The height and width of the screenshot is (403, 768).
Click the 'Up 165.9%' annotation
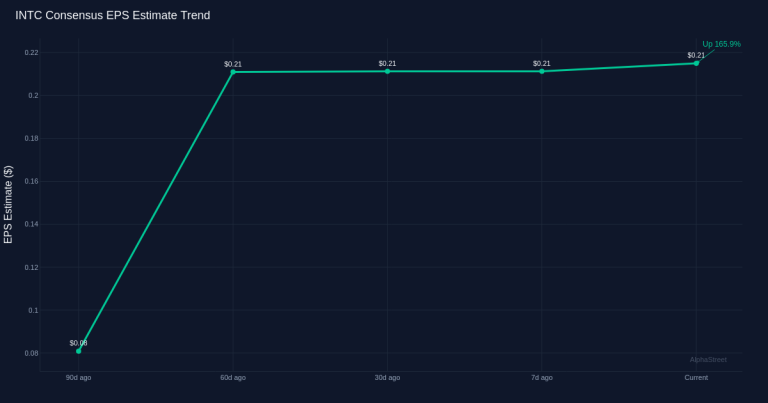click(x=721, y=44)
